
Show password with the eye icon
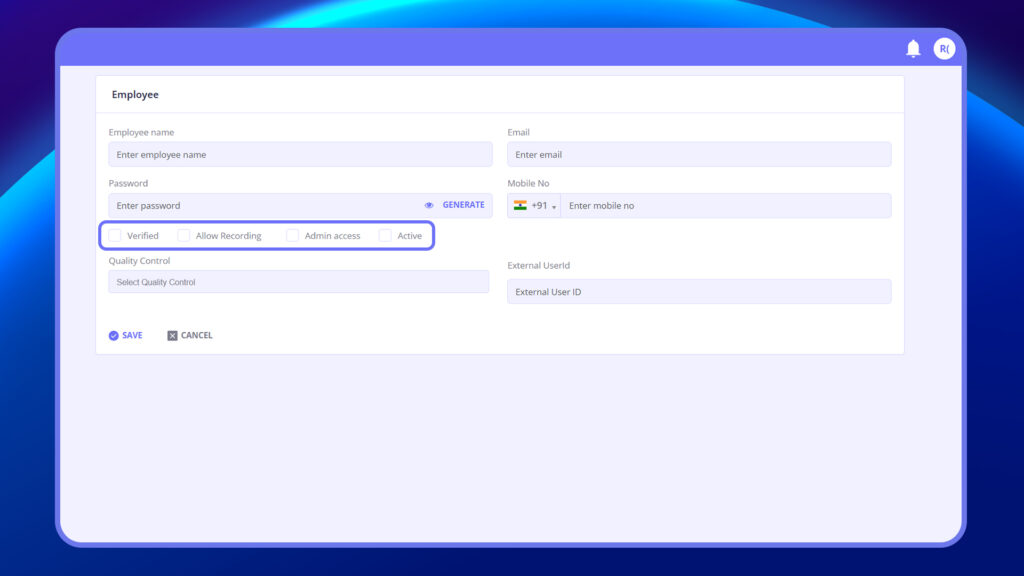[429, 205]
